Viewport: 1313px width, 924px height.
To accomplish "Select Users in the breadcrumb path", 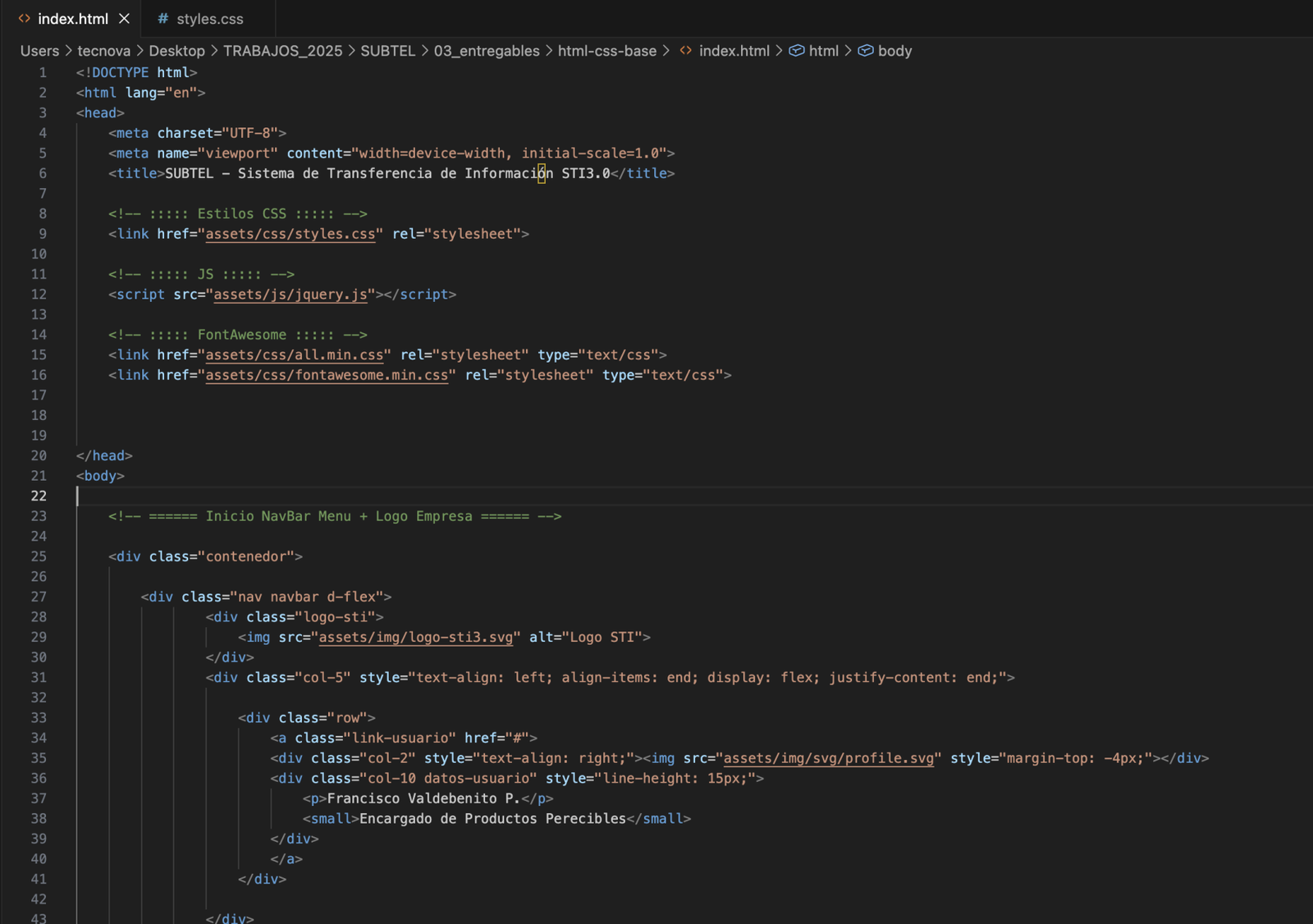I will coord(39,51).
